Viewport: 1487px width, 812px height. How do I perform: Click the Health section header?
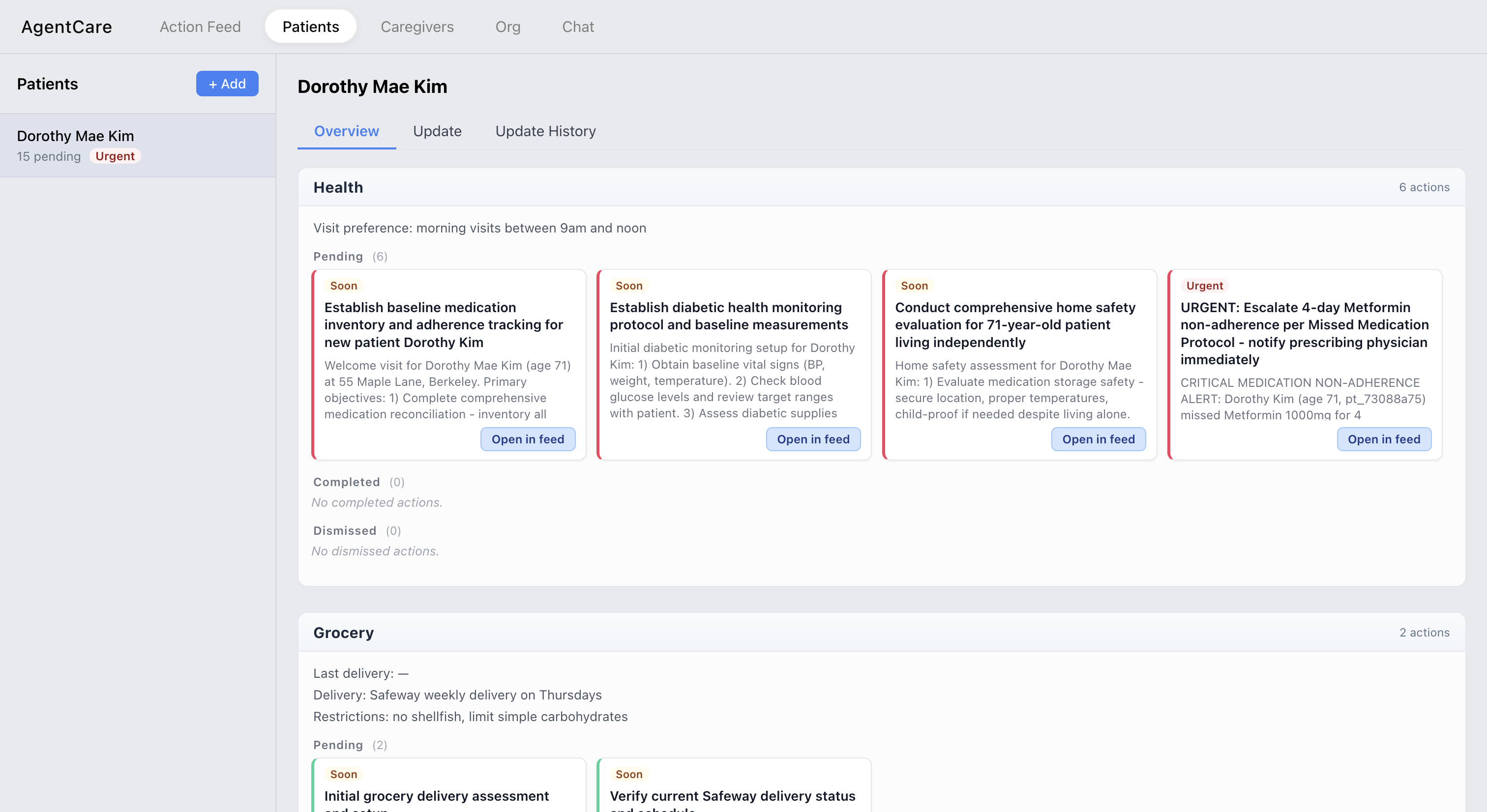click(x=338, y=187)
